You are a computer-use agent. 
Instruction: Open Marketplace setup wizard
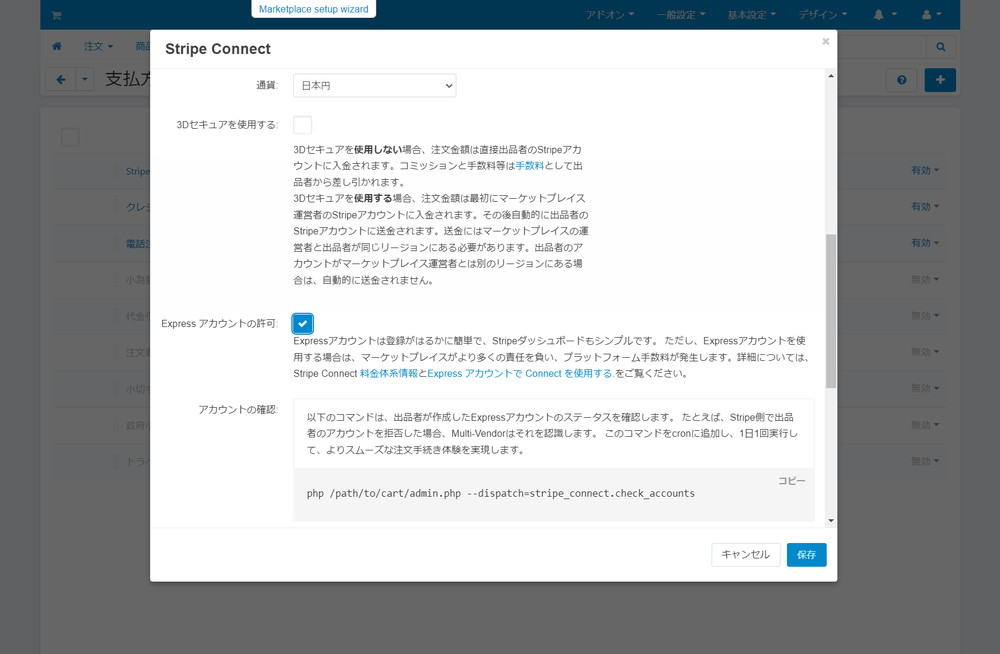pos(314,9)
